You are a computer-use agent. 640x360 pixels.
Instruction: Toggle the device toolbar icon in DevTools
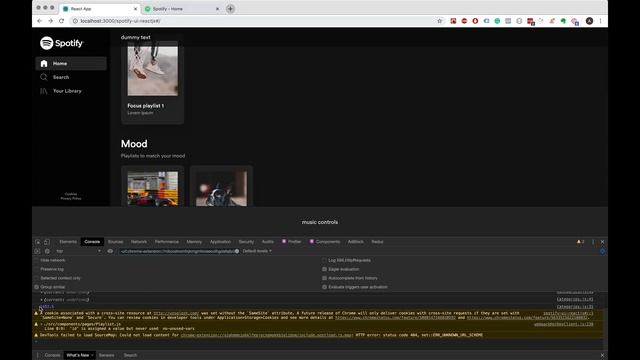[x=47, y=242]
